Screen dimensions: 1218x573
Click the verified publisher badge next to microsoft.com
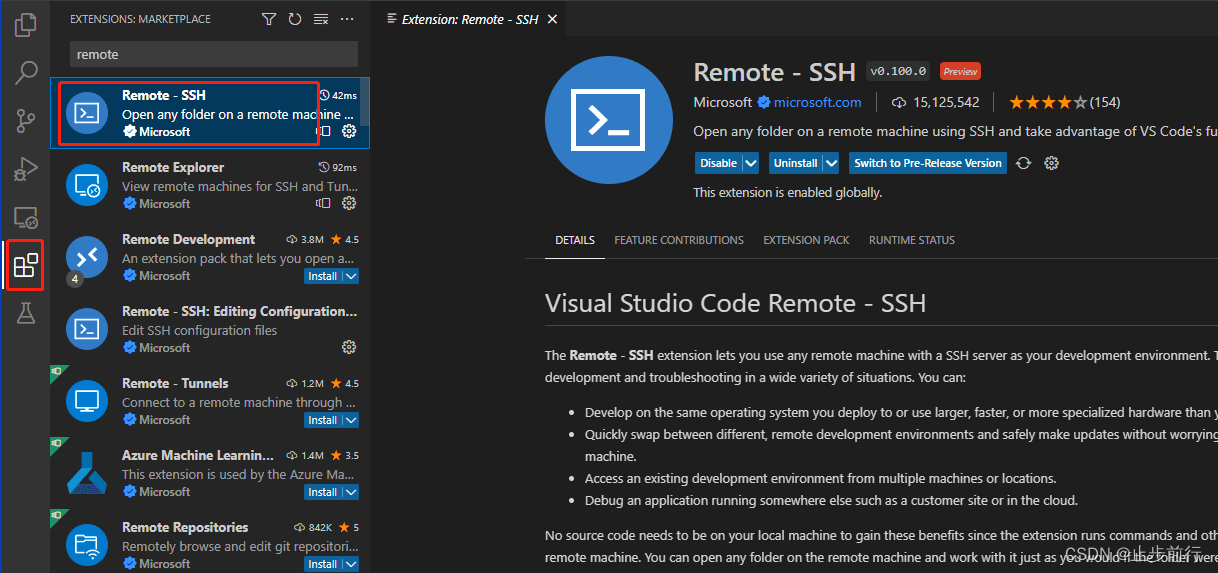[x=763, y=102]
